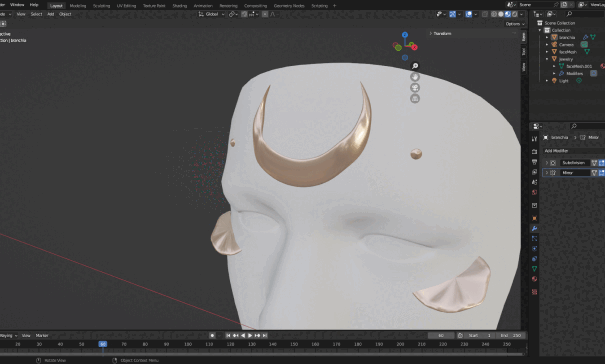Click the Add Modifier button
This screenshot has height=364, width=605.
(x=573, y=151)
